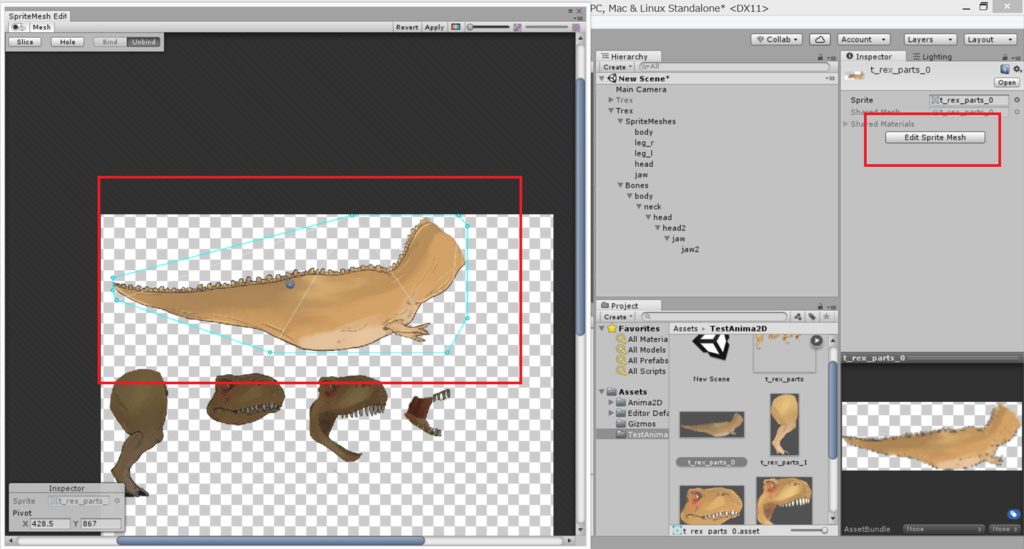
Task: Open the Account dropdown
Action: coord(863,39)
